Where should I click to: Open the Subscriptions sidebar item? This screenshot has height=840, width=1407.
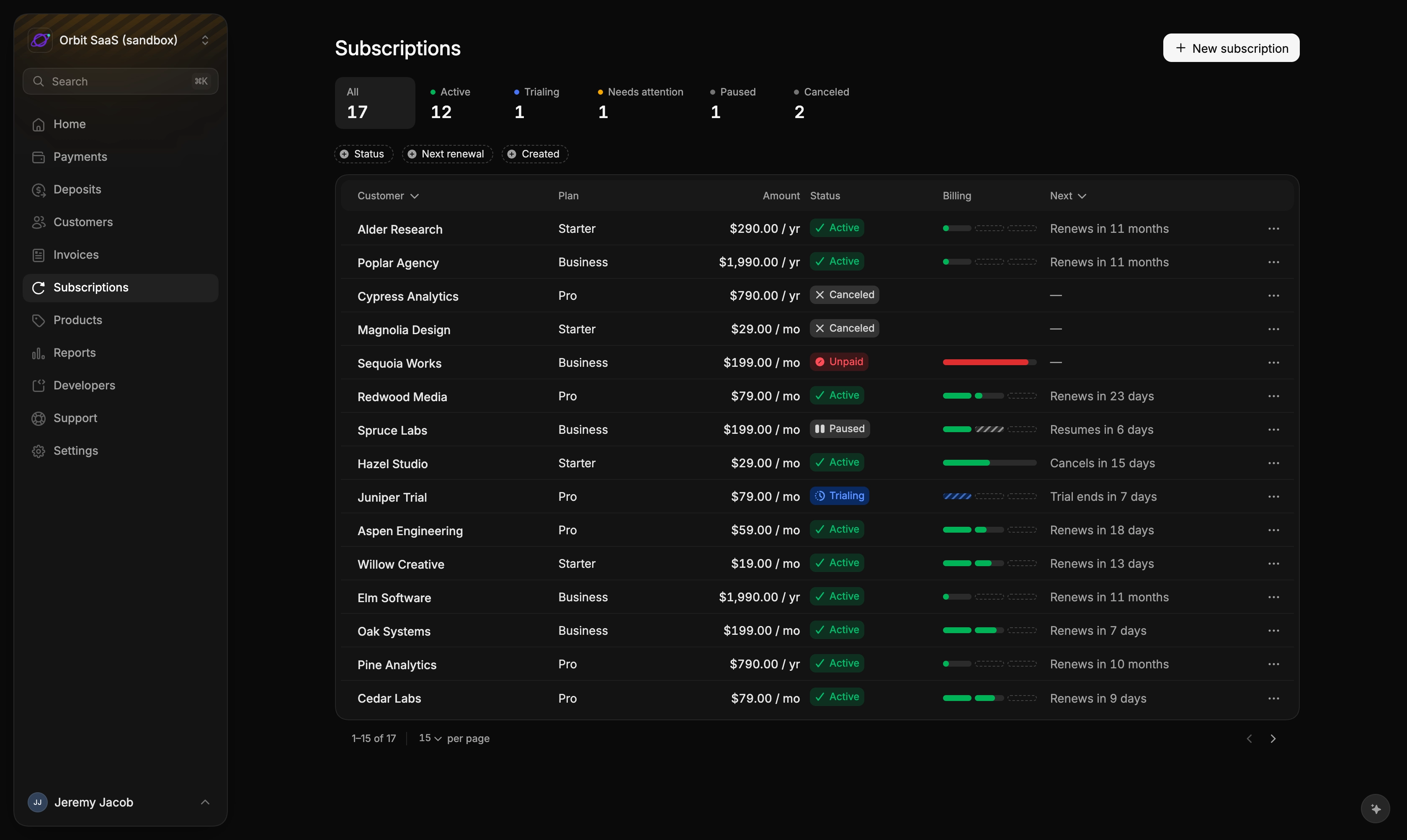(x=121, y=288)
